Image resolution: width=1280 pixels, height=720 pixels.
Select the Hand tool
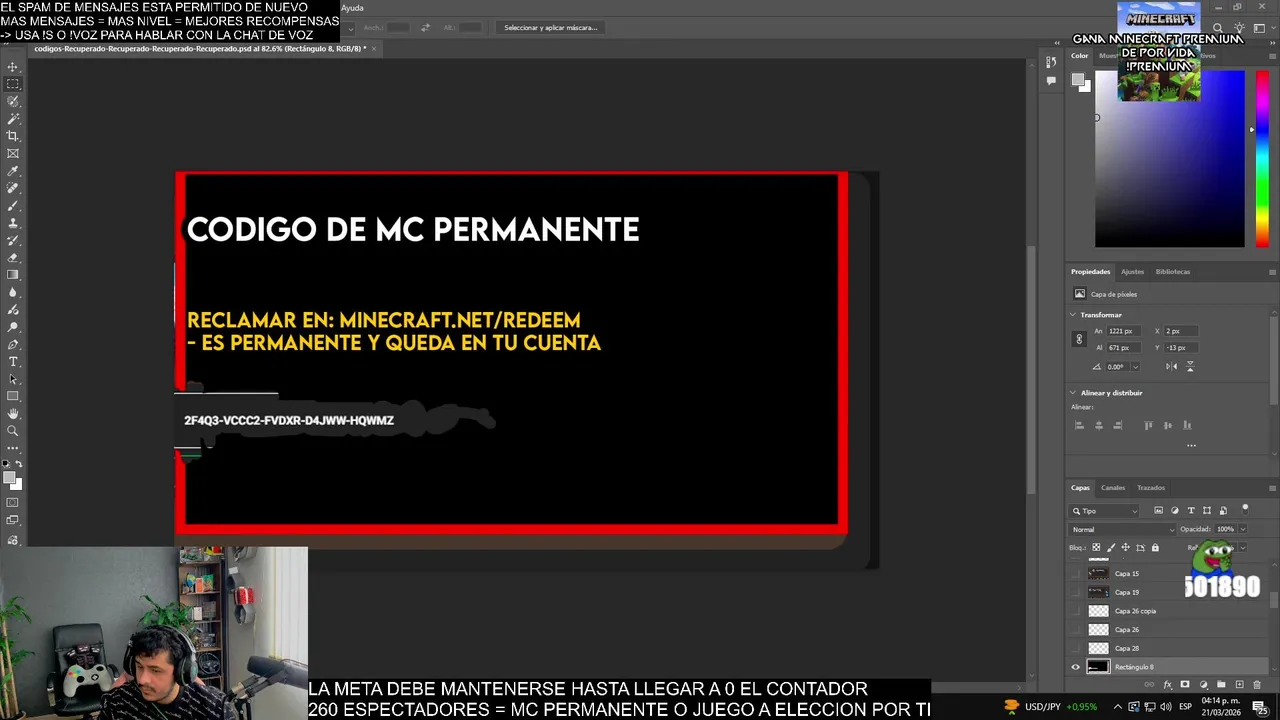(13, 413)
